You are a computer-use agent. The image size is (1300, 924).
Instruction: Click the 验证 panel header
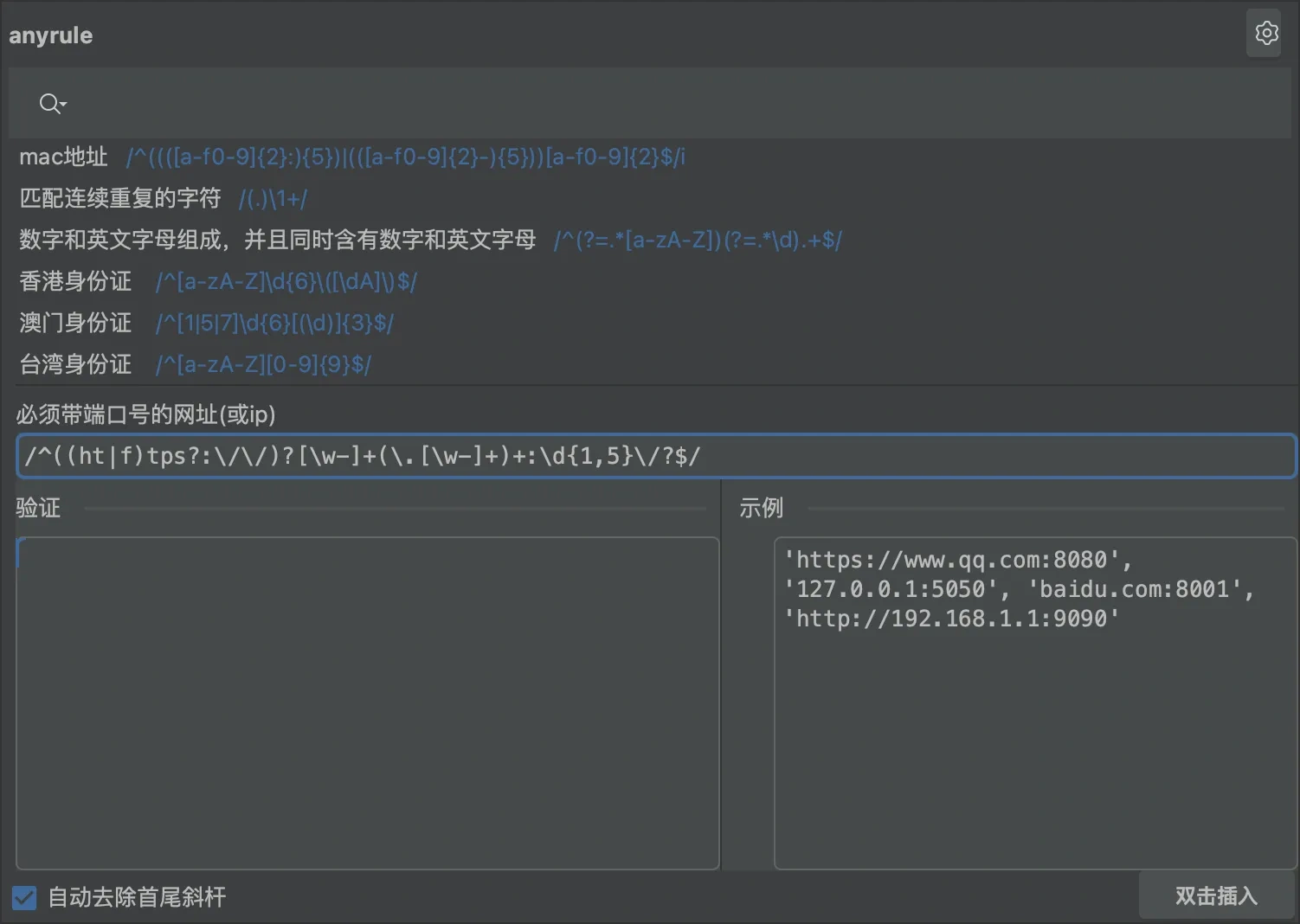(x=38, y=508)
